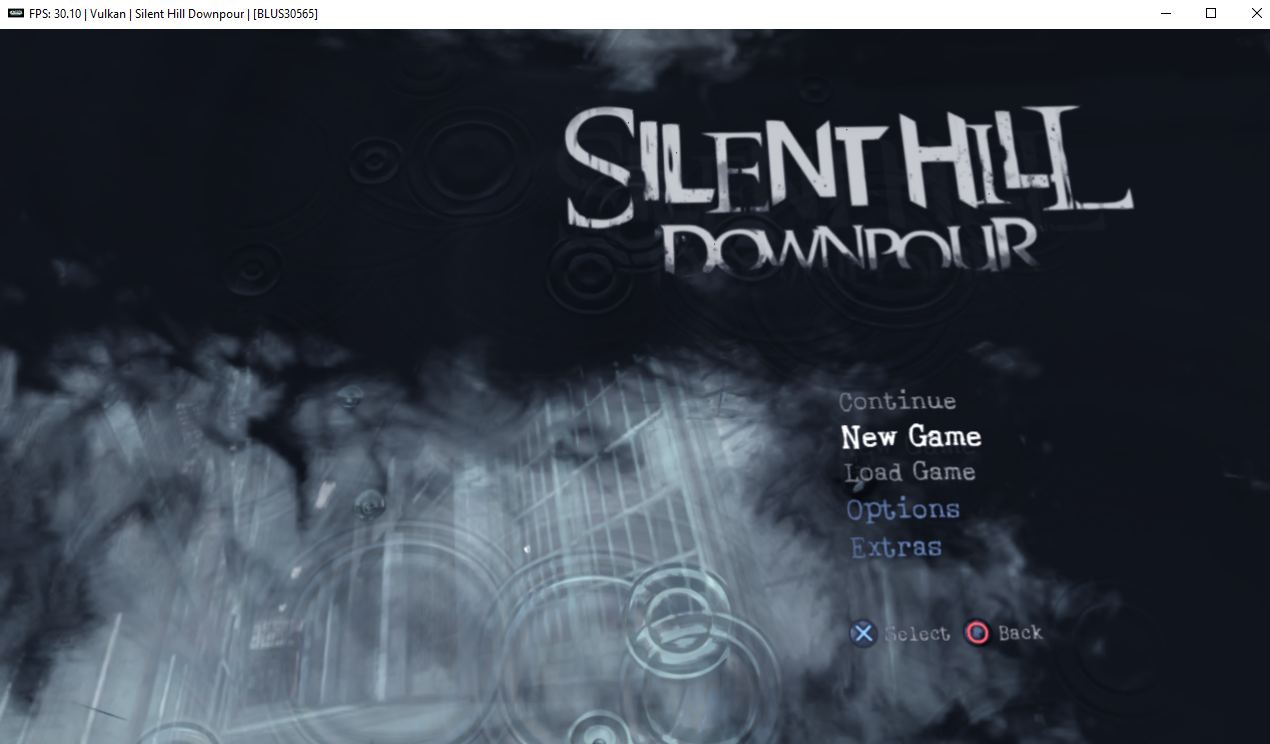
Task: Click the Select prompt label
Action: pyautogui.click(x=917, y=633)
